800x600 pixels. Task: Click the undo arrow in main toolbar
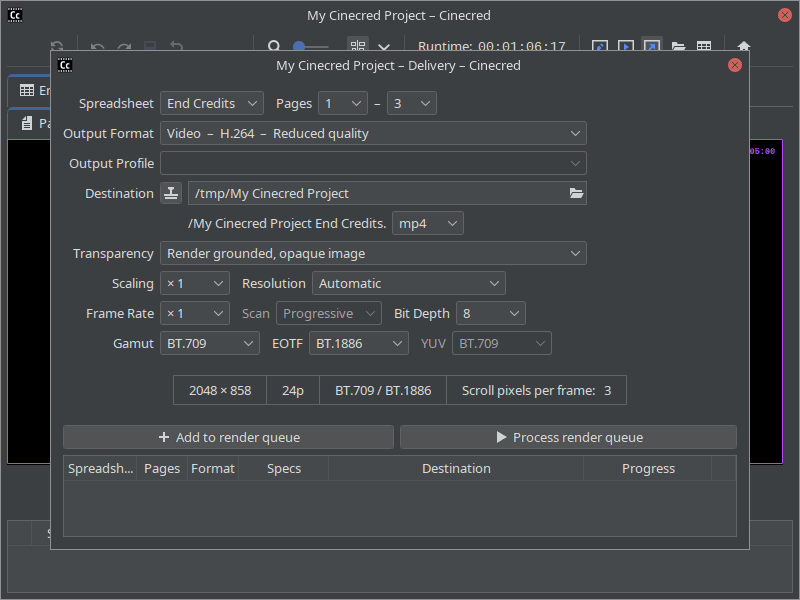pyautogui.click(x=97, y=46)
